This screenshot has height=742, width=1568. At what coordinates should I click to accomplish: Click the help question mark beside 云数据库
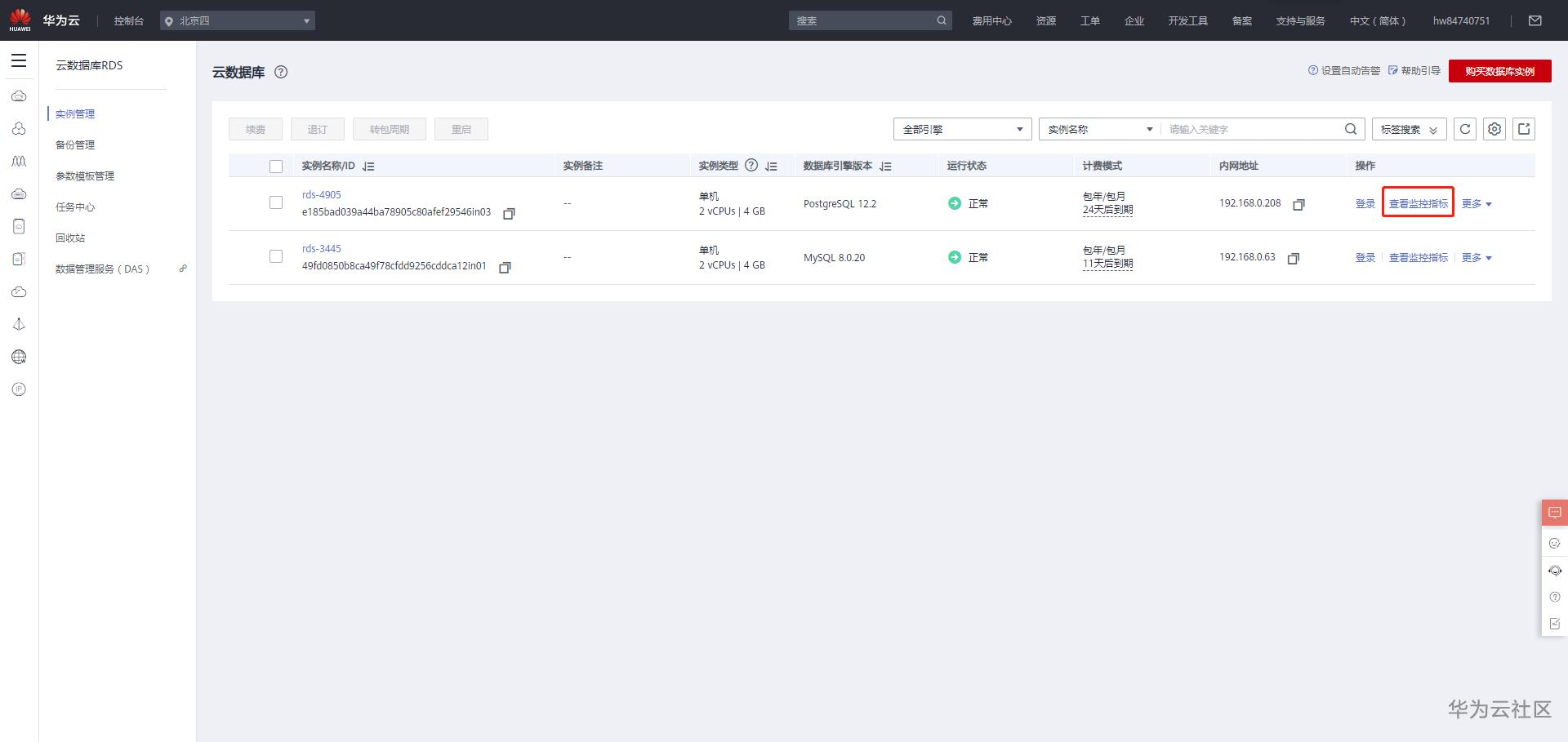click(x=281, y=72)
